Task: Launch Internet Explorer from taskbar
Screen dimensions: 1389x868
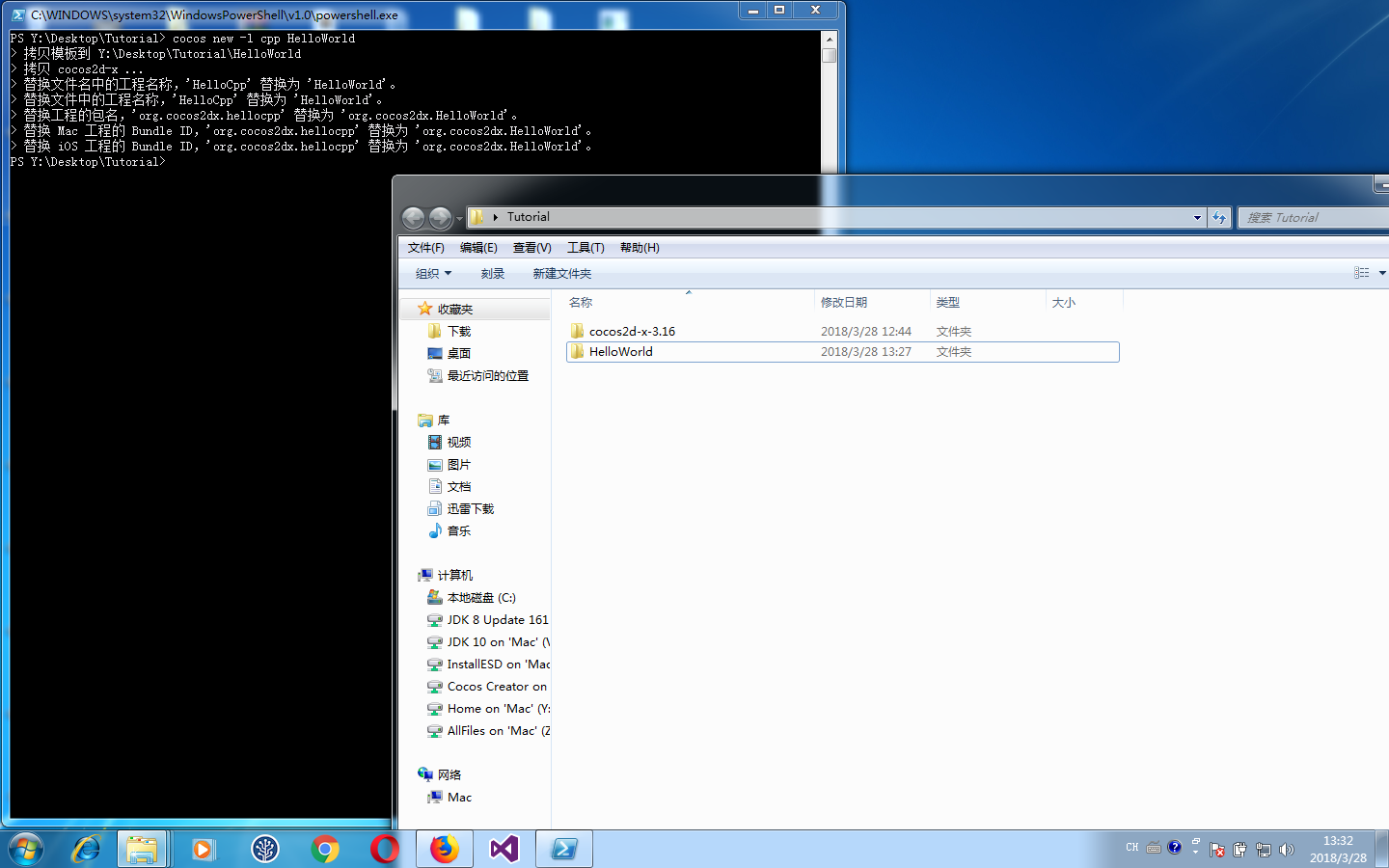Action: pyautogui.click(x=86, y=849)
